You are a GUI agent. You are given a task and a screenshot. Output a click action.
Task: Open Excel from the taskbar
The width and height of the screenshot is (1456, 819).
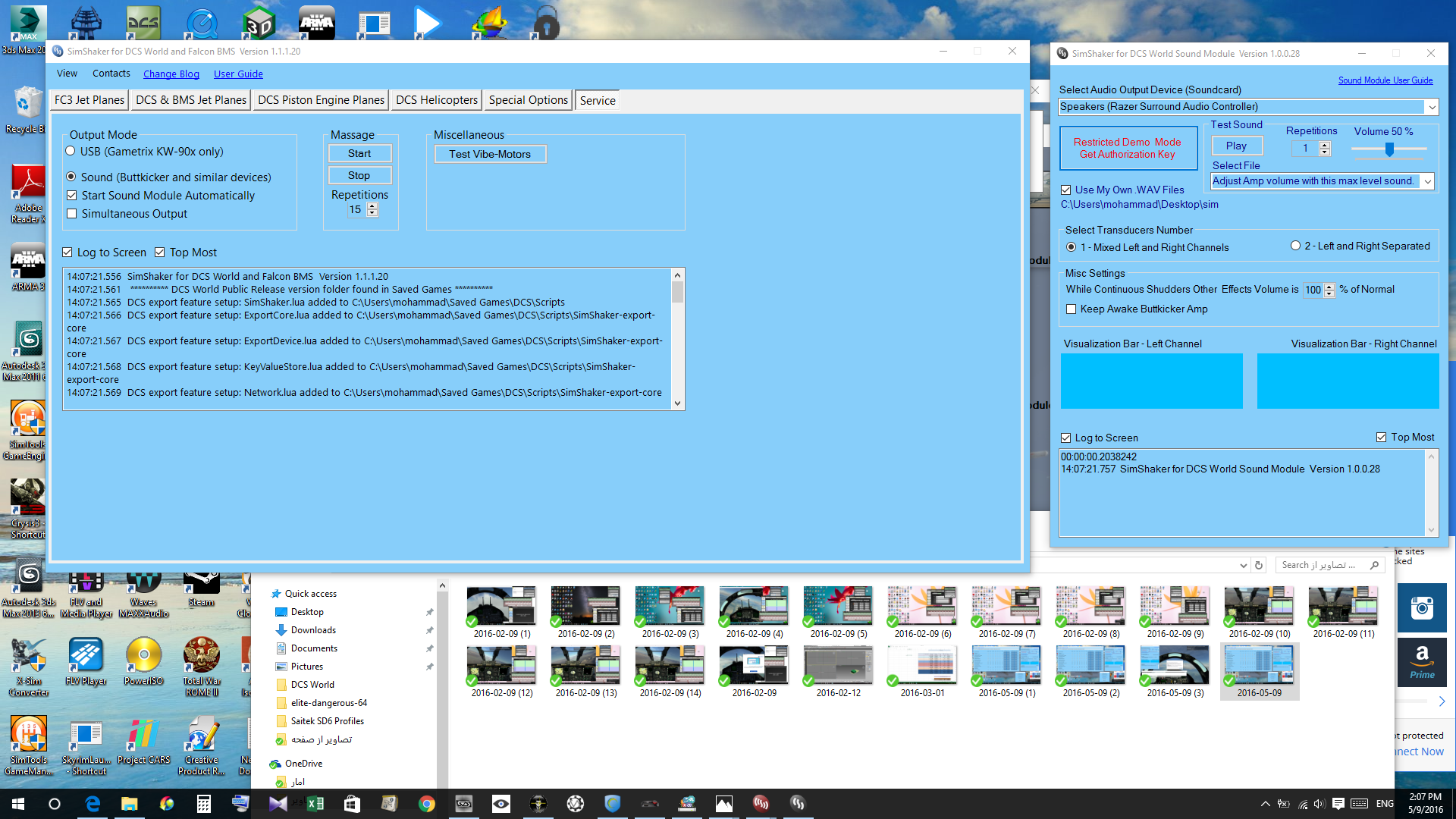(315, 804)
